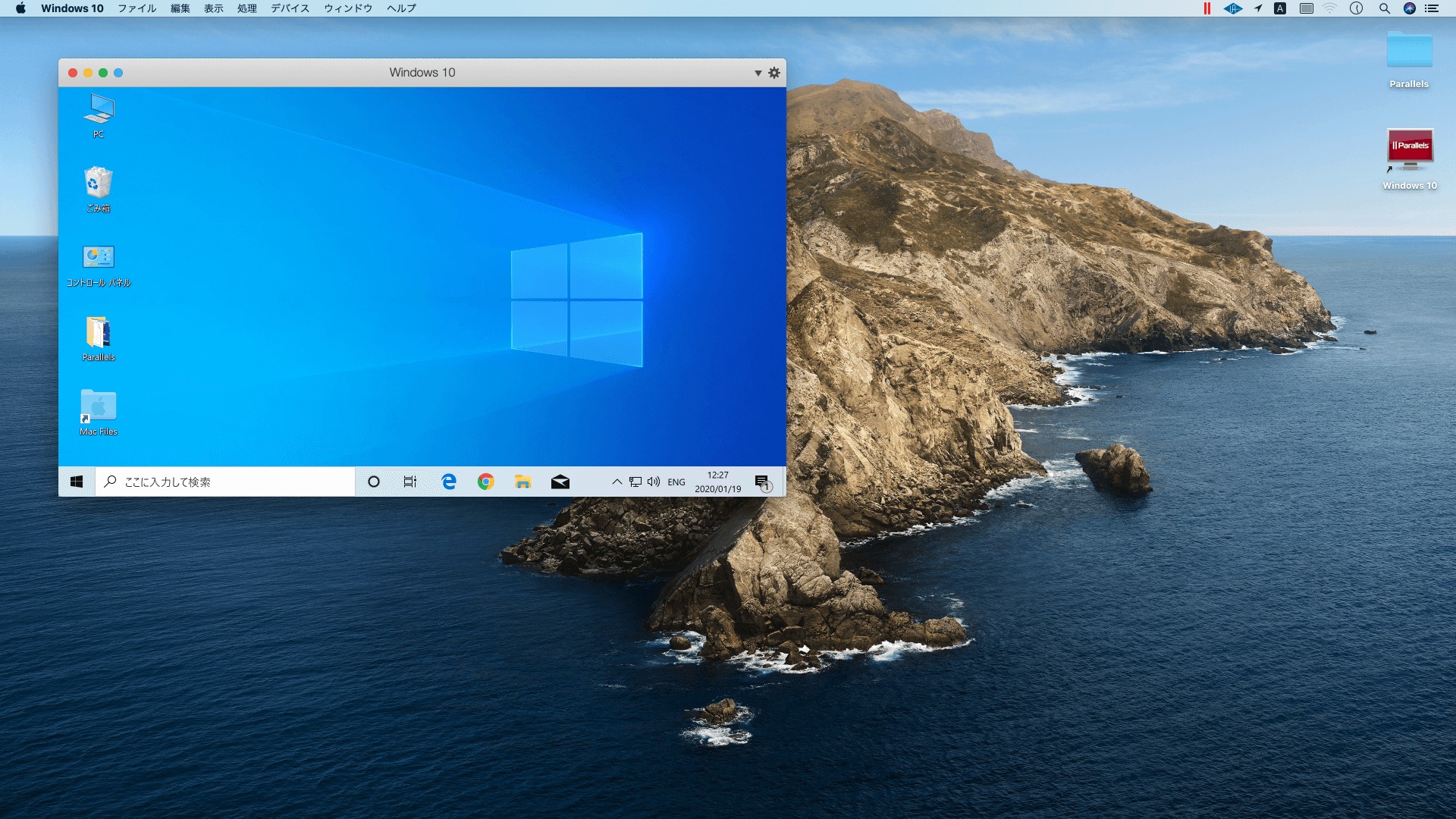Open the Windows 10 application menu
Image resolution: width=1456 pixels, height=819 pixels.
point(72,8)
